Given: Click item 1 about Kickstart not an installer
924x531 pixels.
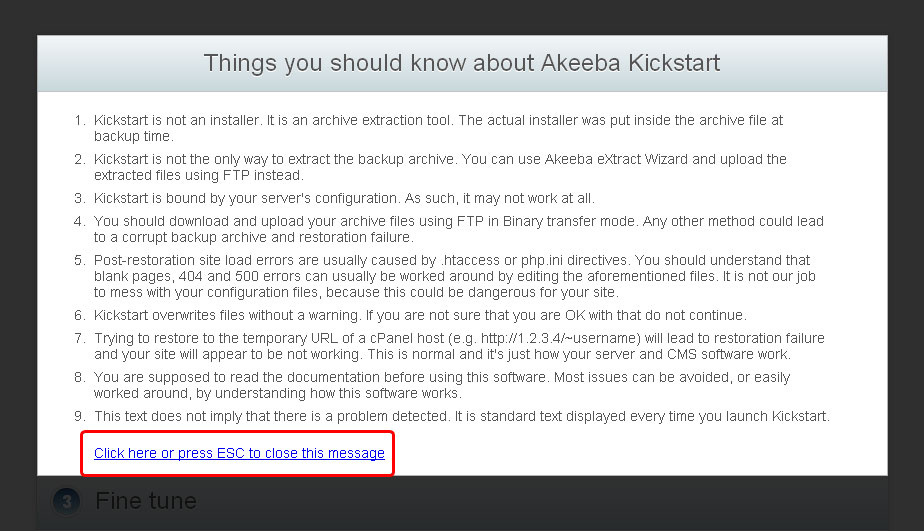Looking at the screenshot, I should (x=438, y=128).
